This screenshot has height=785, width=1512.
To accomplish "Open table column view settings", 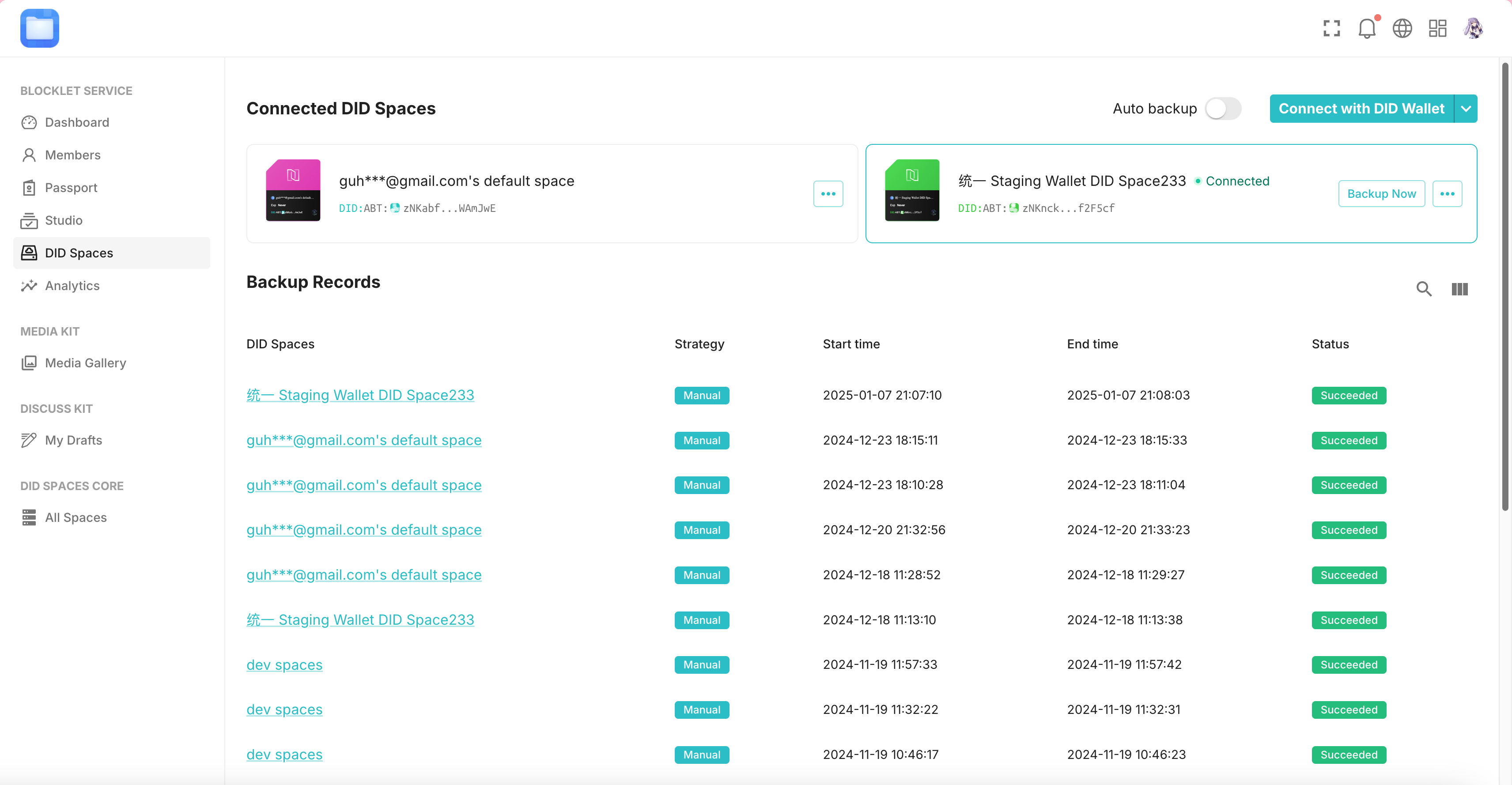I will coord(1459,289).
